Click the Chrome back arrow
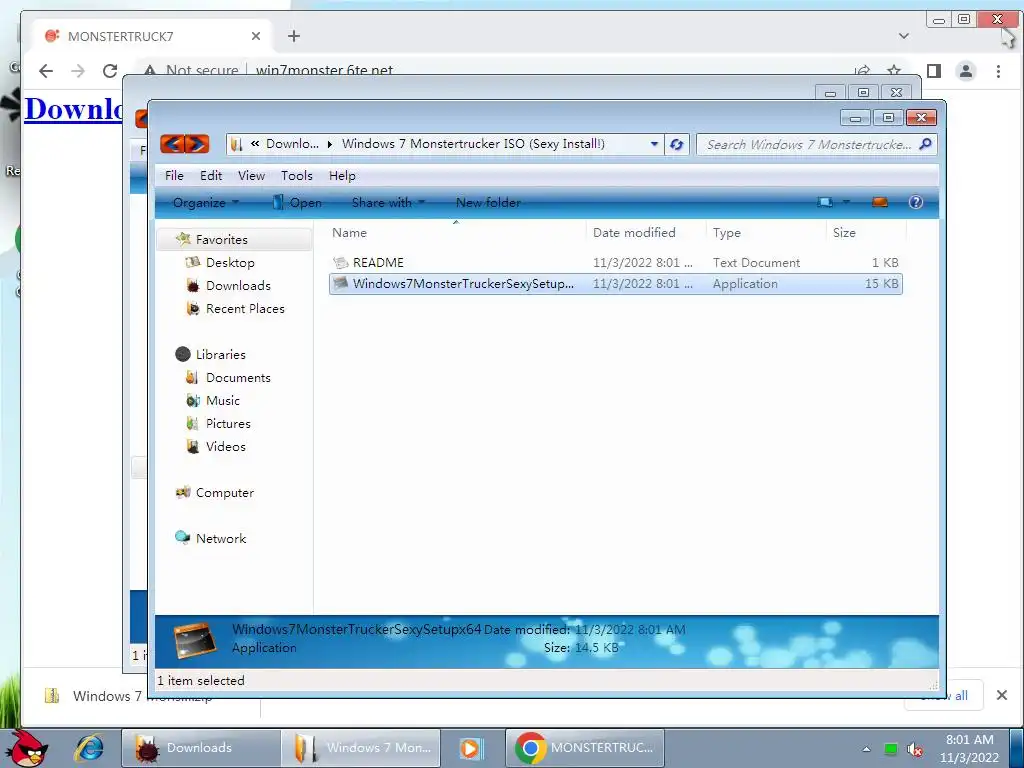This screenshot has height=768, width=1024. [x=46, y=71]
